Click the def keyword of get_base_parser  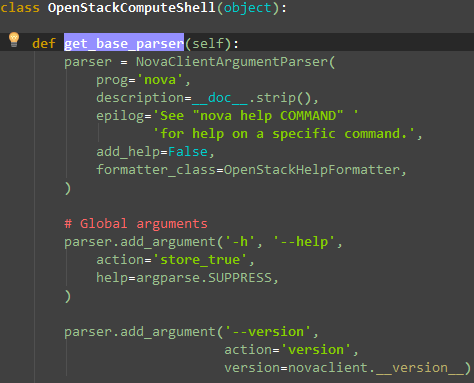tap(44, 43)
